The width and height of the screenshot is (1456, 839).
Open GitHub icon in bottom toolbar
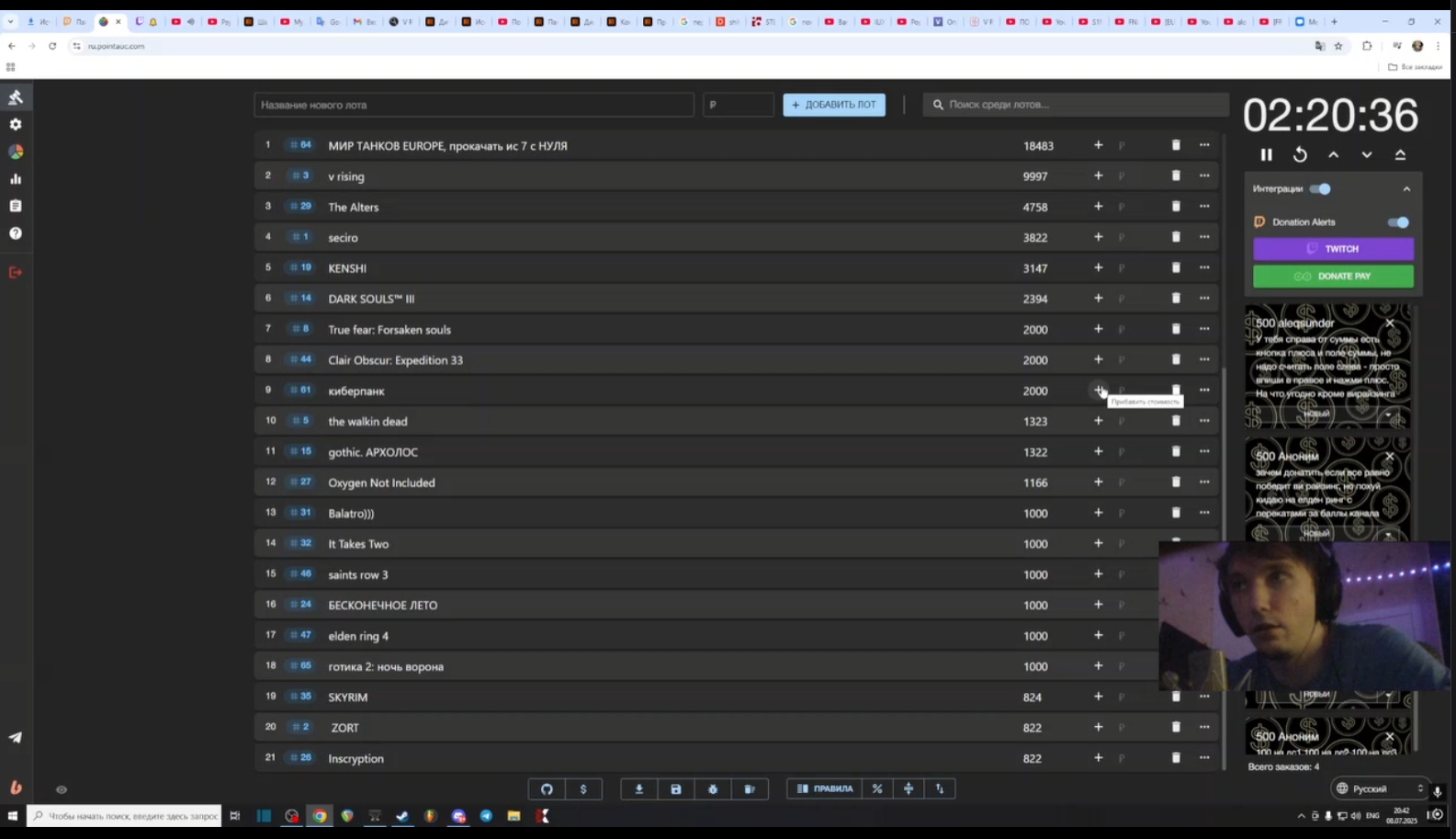(x=547, y=788)
